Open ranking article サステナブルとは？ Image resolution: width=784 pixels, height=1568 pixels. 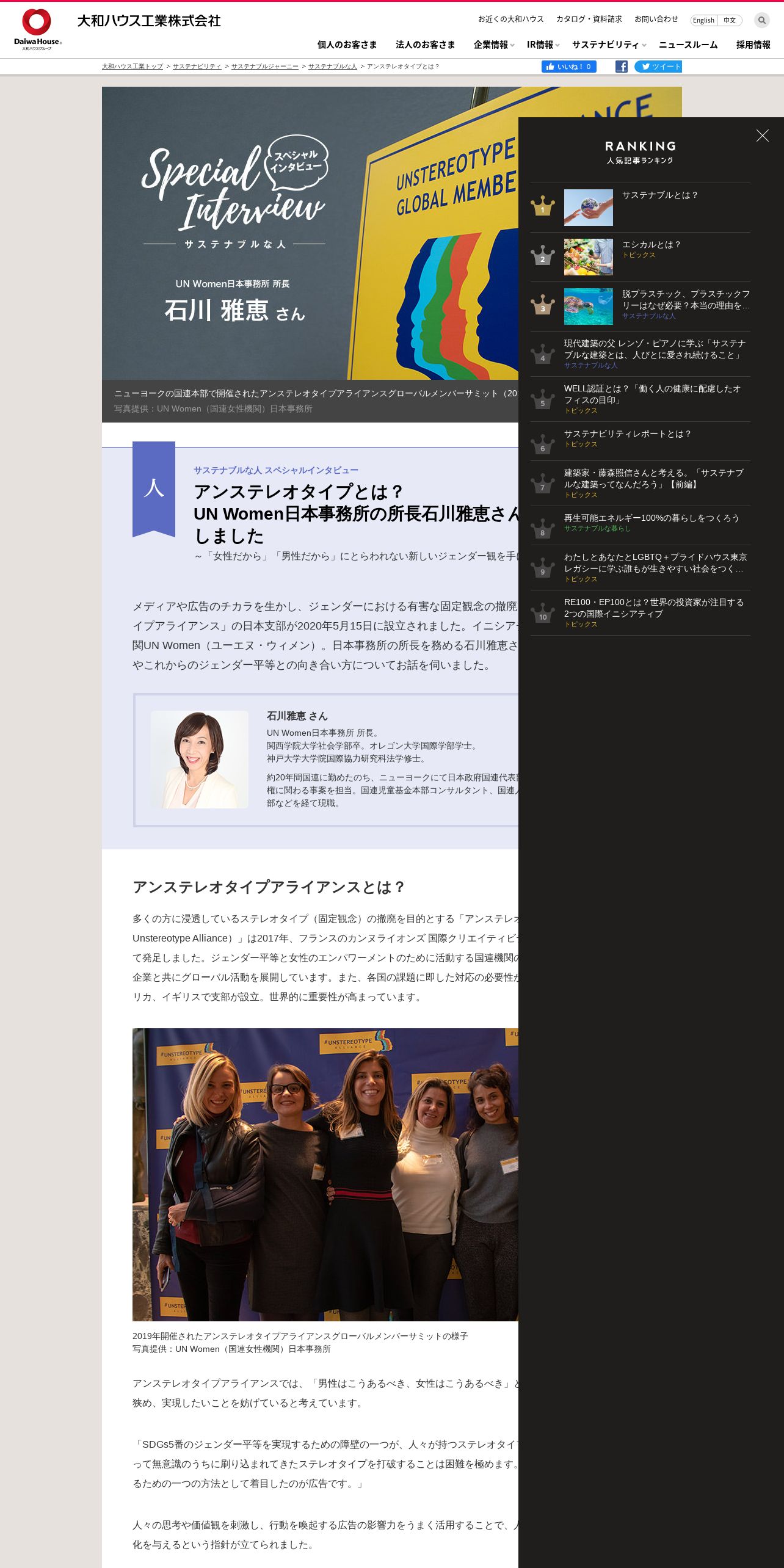pos(659,195)
